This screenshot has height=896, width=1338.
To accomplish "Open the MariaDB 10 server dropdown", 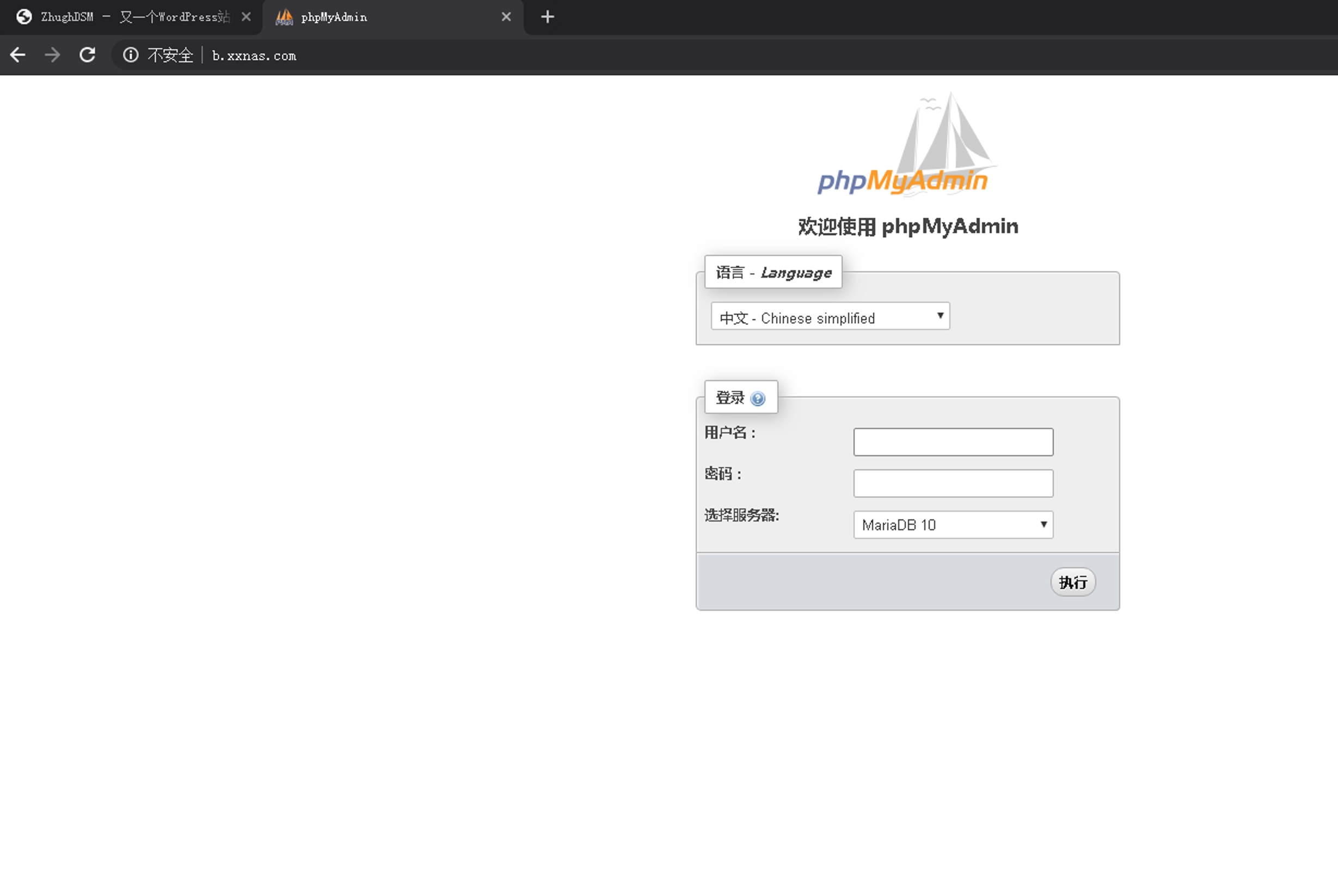I will [953, 525].
